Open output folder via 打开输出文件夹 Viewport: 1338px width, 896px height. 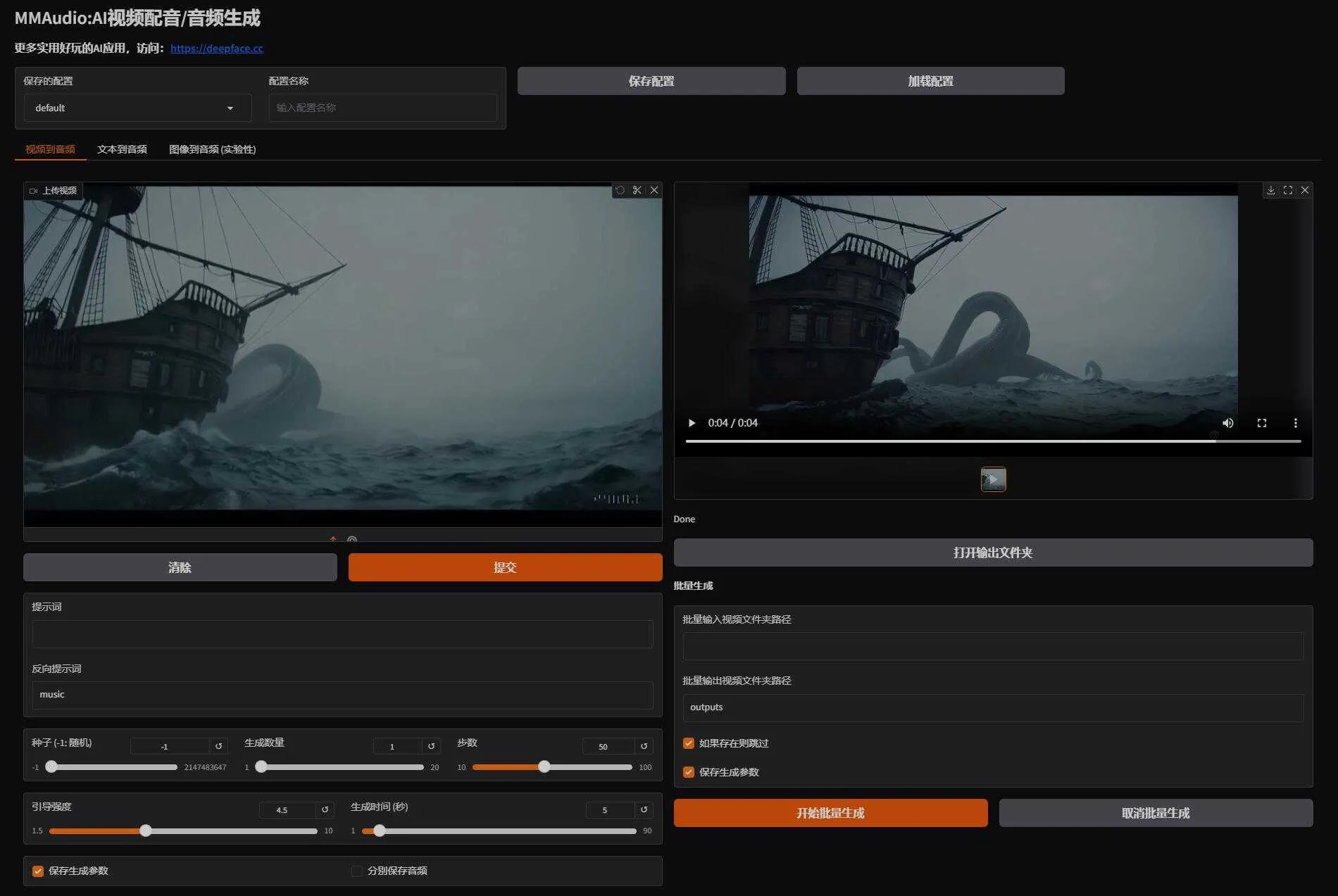(x=993, y=553)
